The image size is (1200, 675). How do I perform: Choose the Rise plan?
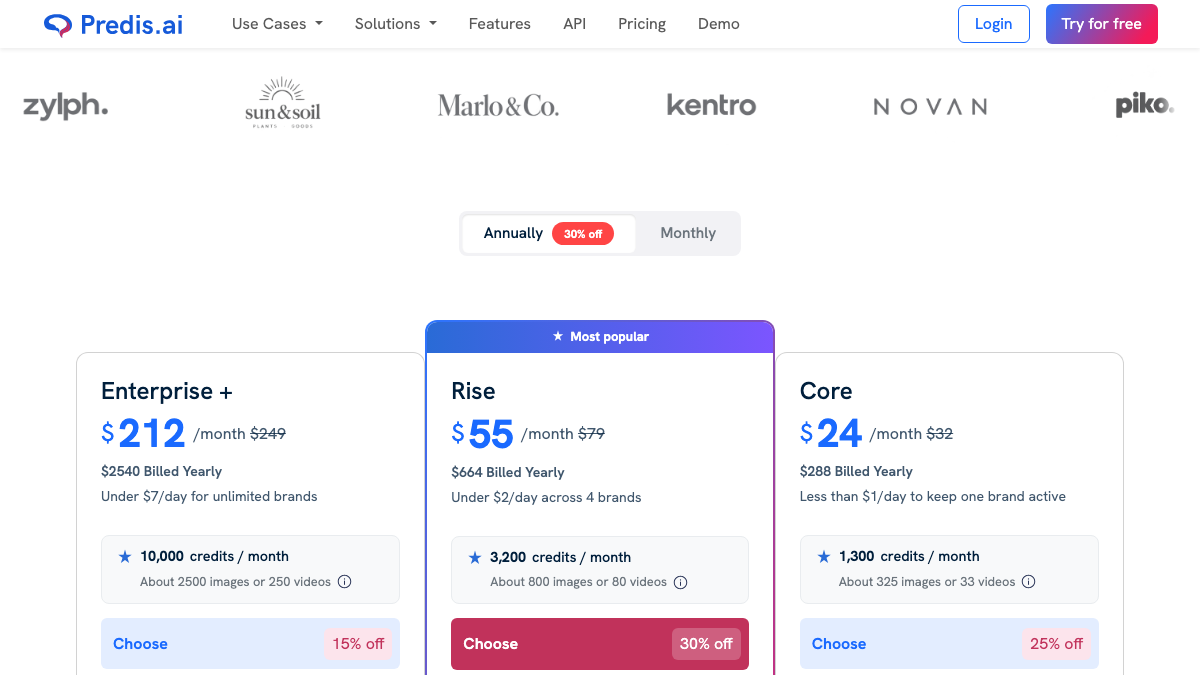point(600,644)
